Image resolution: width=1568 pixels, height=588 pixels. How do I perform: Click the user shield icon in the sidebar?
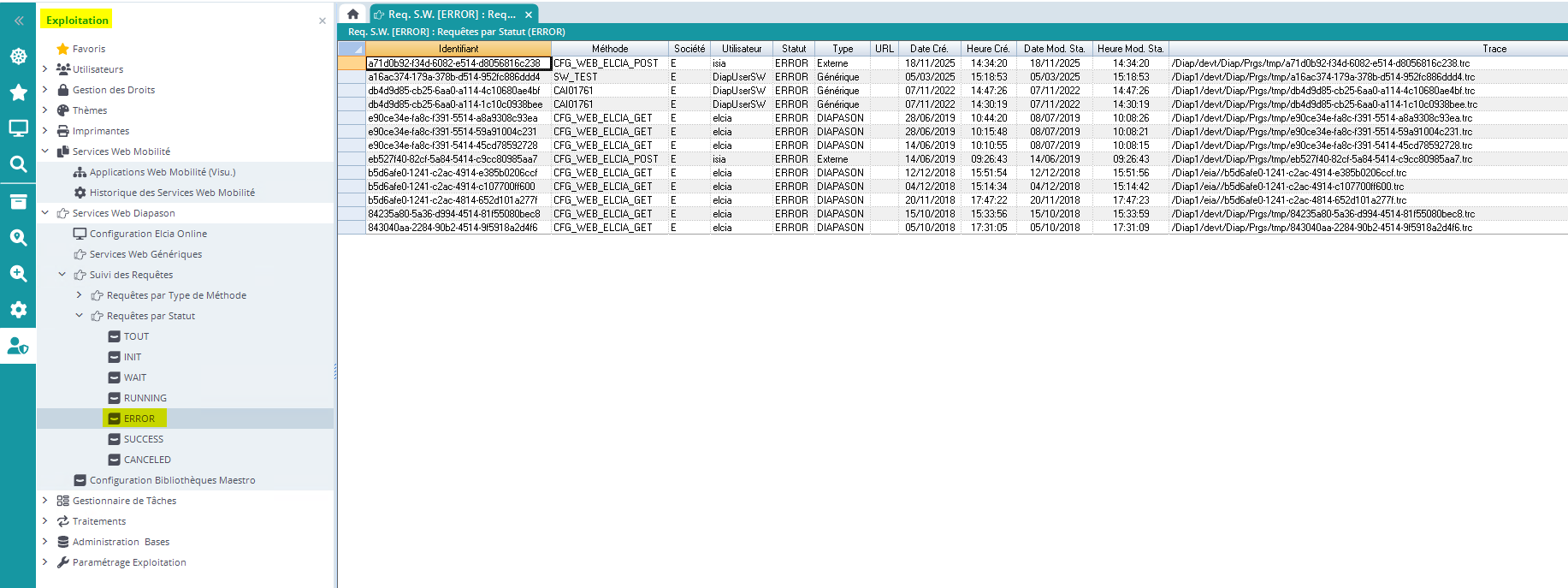coord(18,346)
